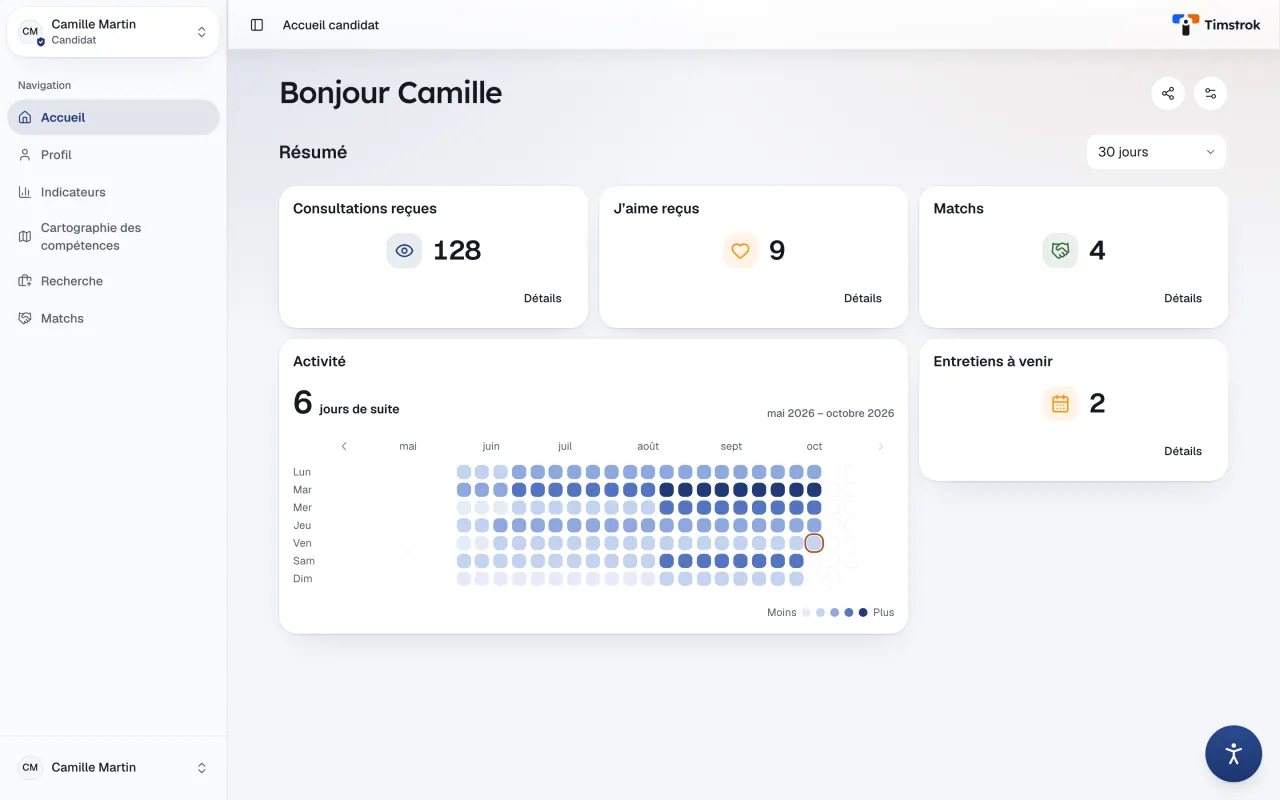1280x800 pixels.
Task: Open Détails for Entretiens à venir
Action: point(1182,451)
